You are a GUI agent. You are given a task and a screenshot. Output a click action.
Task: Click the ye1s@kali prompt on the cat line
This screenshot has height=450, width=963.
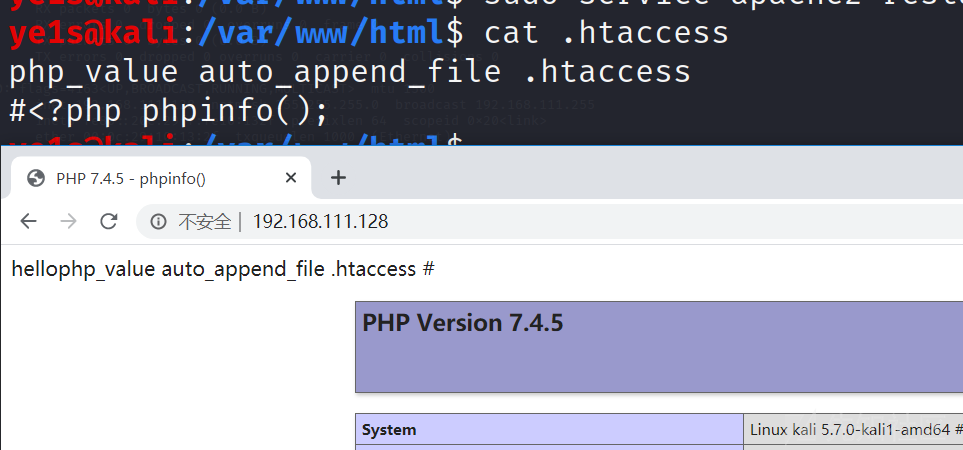click(x=95, y=33)
